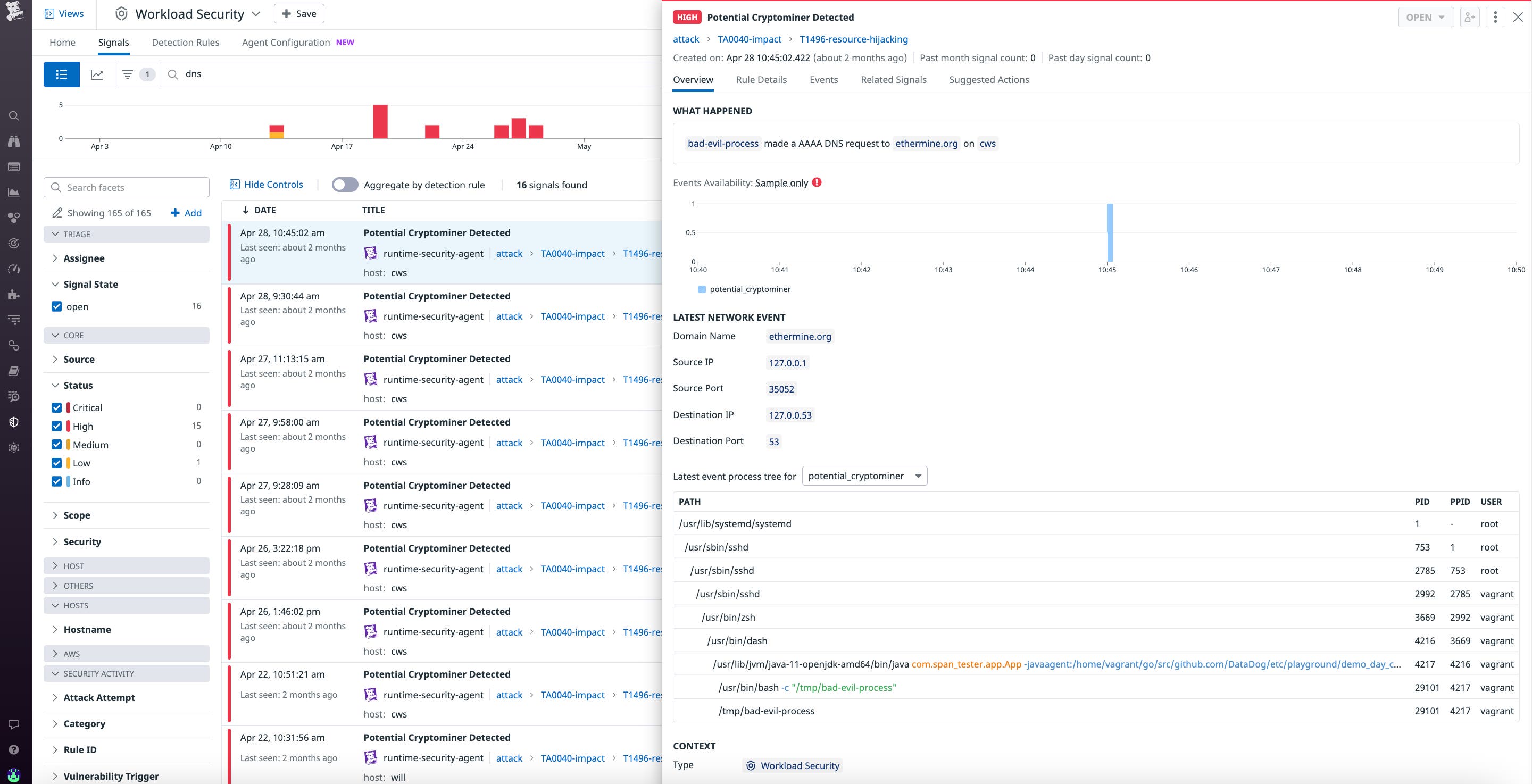The width and height of the screenshot is (1532, 784).
Task: Click the assign user icon in signal panel
Action: (x=1470, y=17)
